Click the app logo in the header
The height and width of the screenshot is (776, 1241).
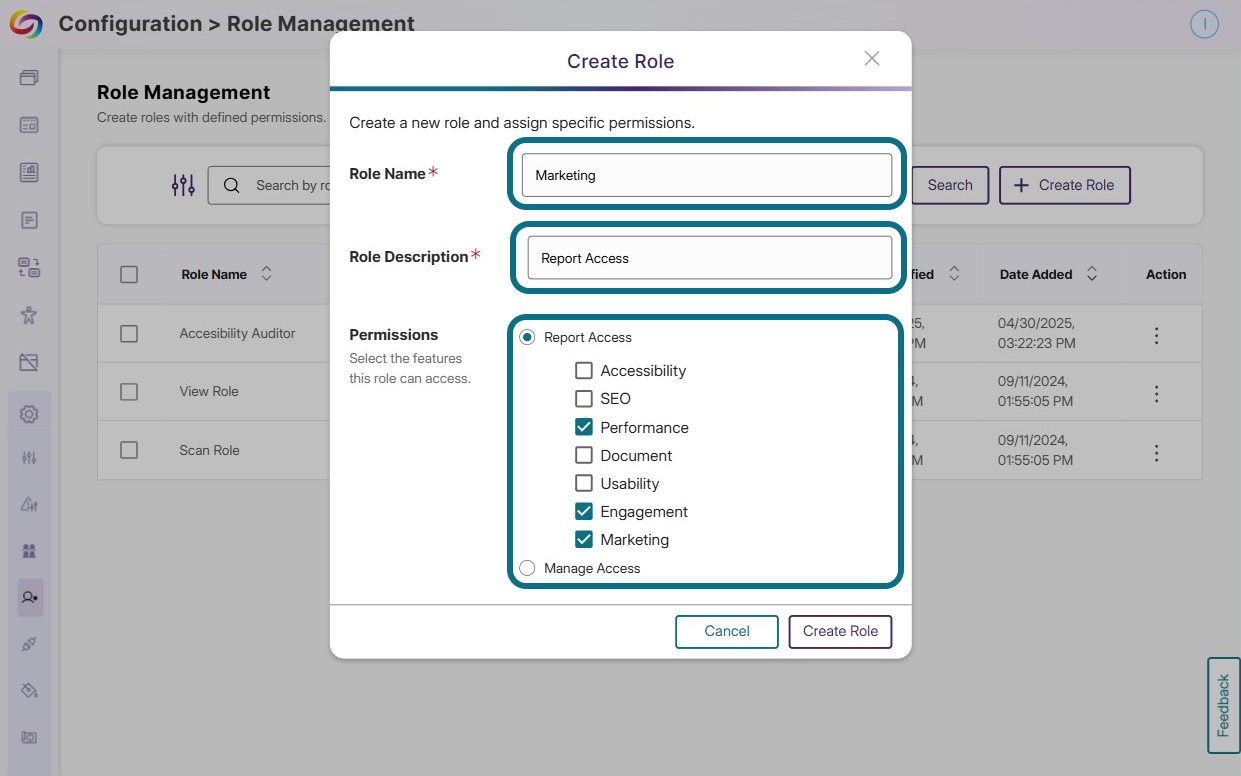[27, 24]
